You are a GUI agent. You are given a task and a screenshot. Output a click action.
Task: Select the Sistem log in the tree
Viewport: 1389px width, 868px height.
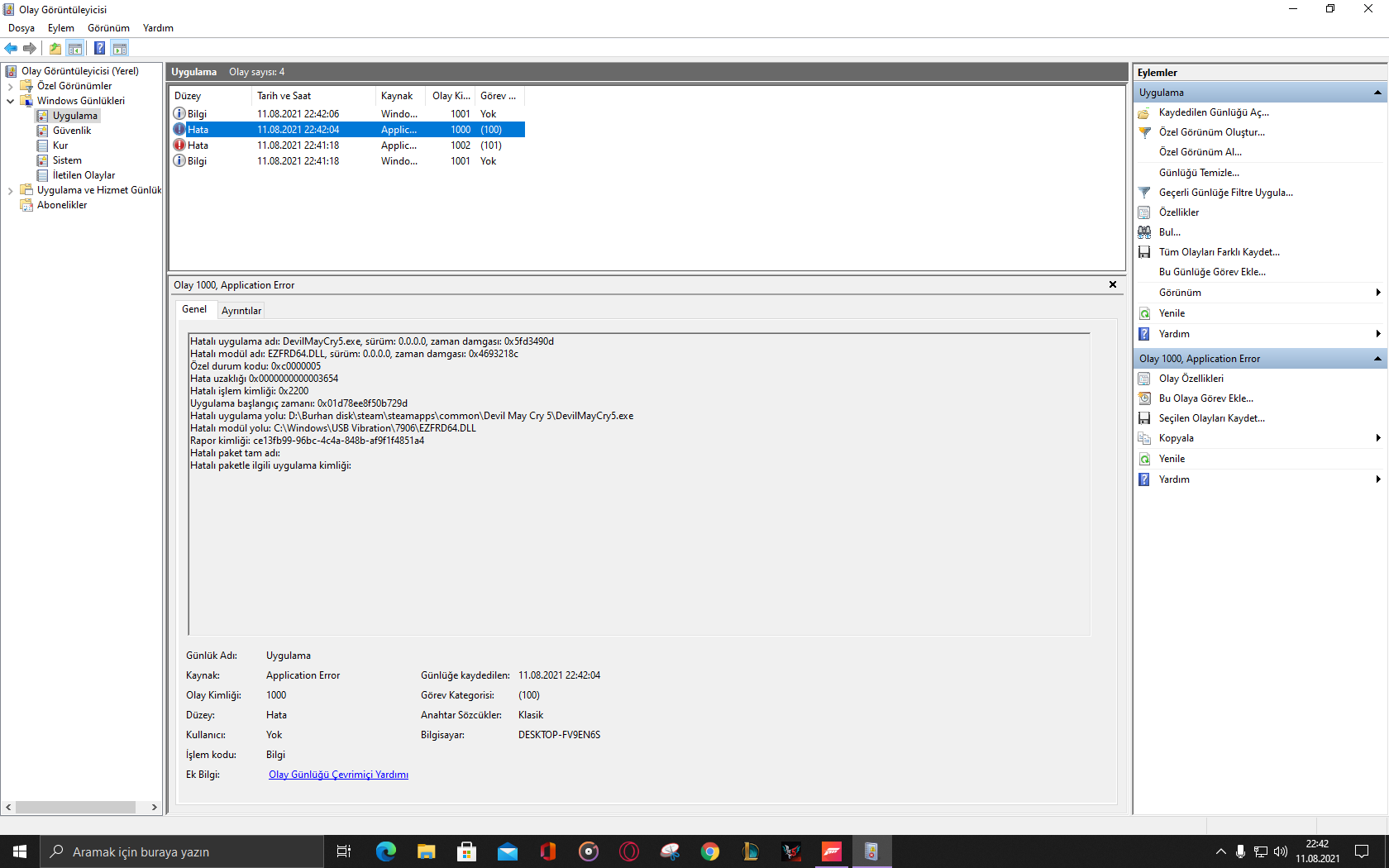(x=67, y=160)
